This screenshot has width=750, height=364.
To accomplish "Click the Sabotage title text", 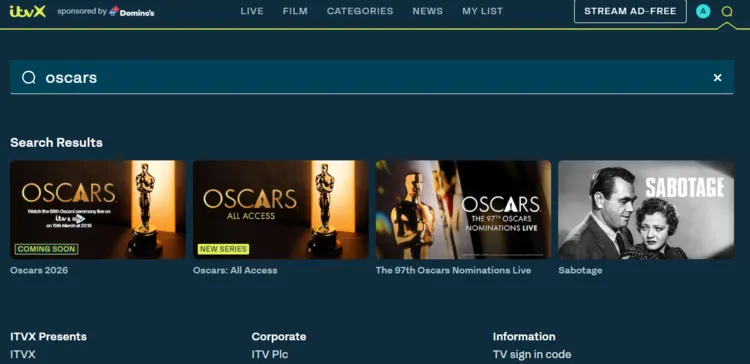I will point(580,270).
